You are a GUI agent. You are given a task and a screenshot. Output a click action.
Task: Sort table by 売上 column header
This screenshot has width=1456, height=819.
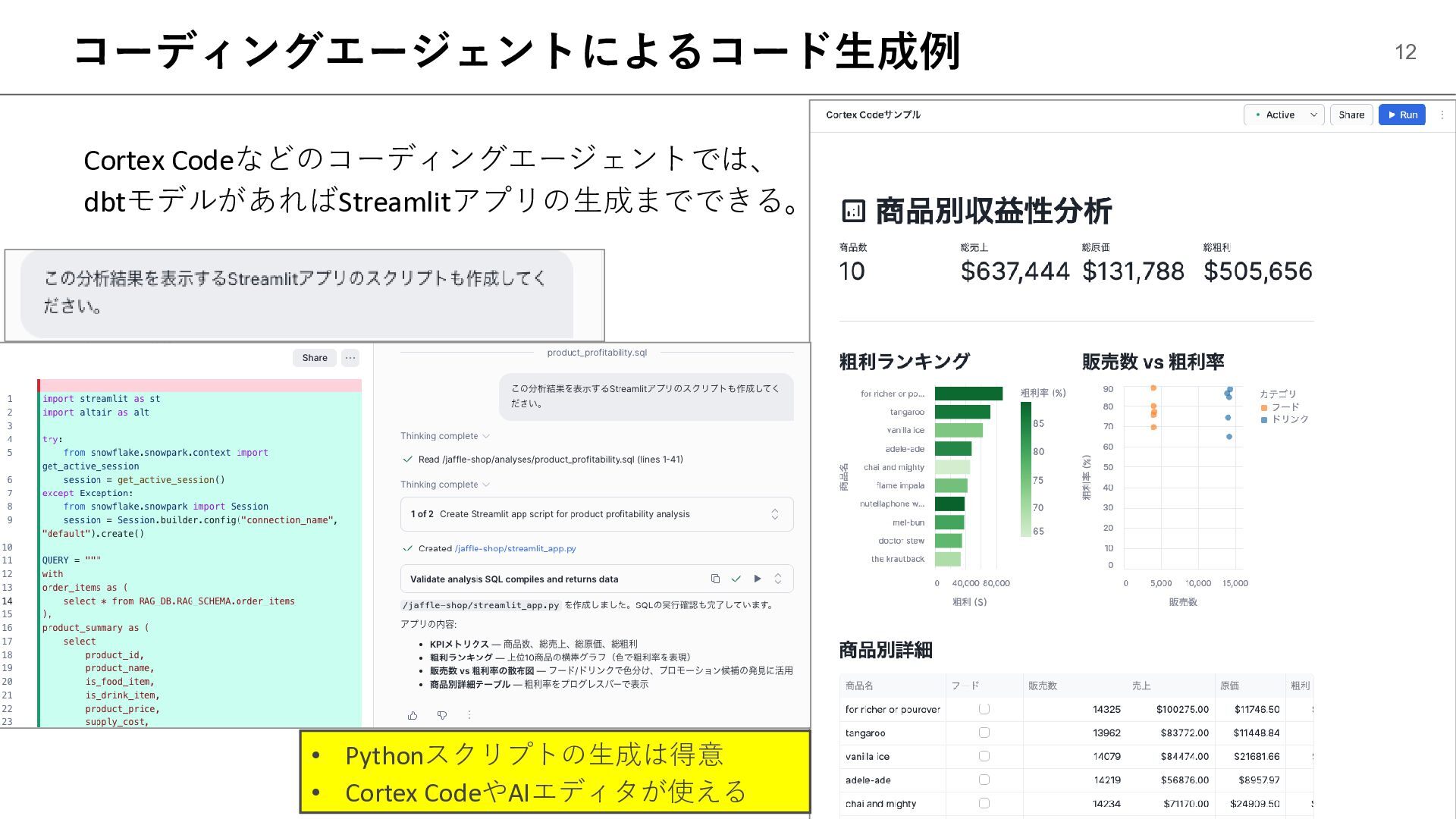point(1141,686)
